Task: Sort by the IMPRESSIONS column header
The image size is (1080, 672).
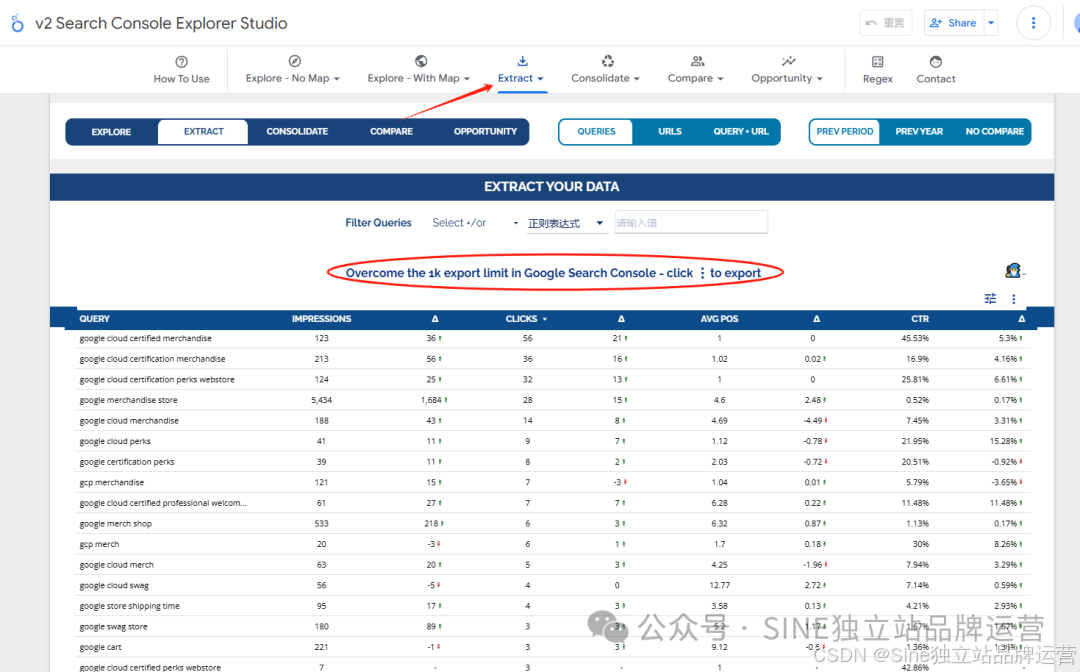Action: pyautogui.click(x=321, y=319)
